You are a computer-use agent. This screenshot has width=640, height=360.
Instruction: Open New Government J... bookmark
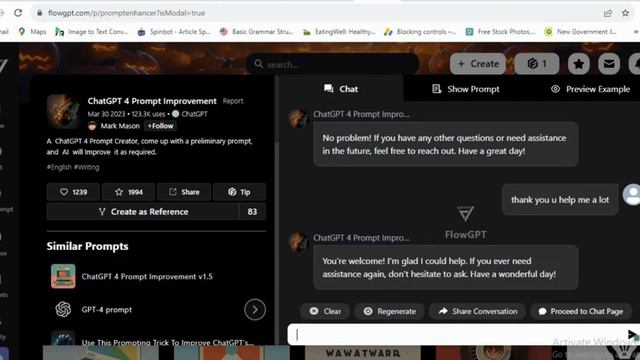coord(580,31)
